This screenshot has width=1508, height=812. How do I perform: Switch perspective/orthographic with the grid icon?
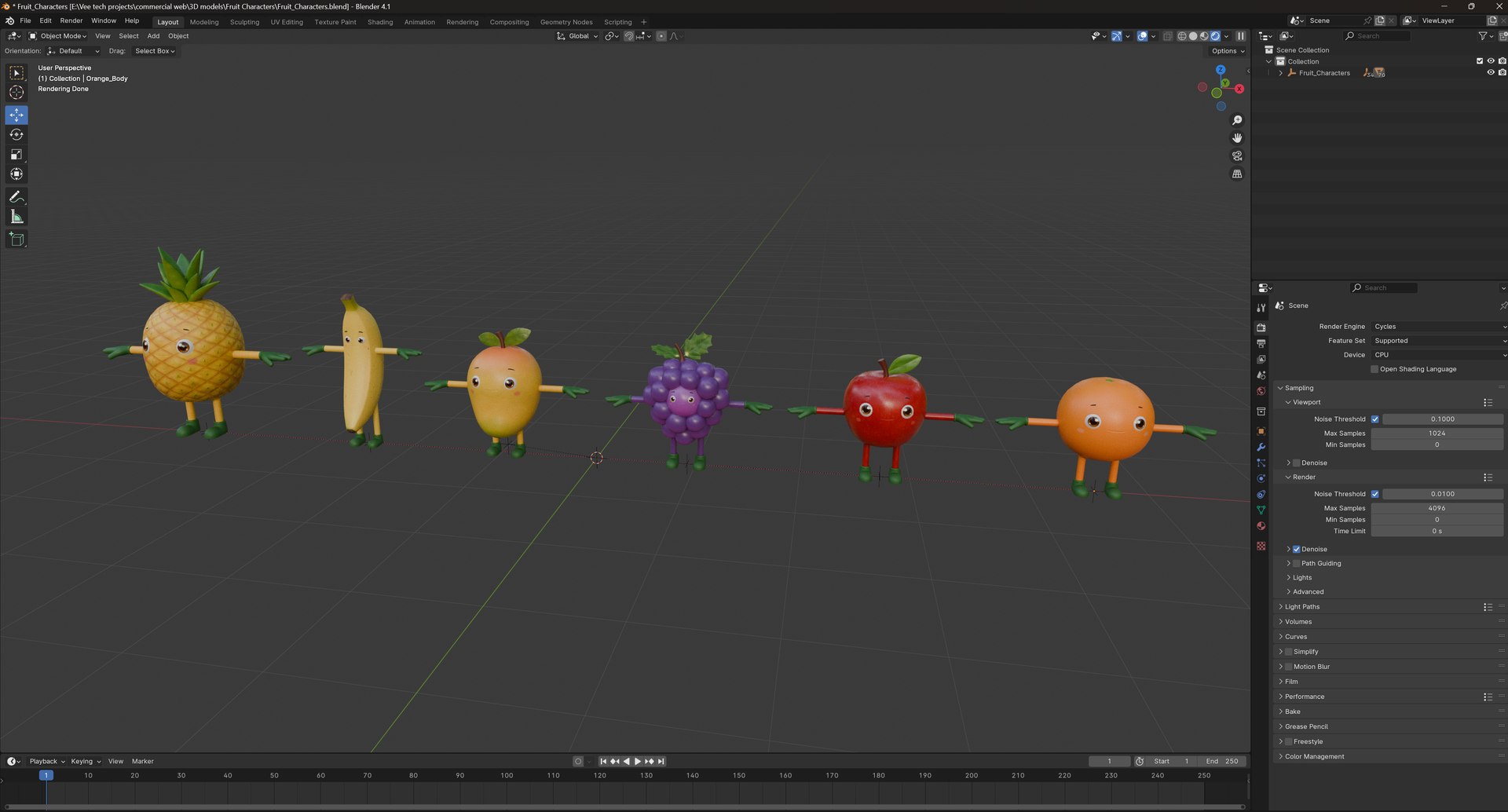pos(1237,174)
